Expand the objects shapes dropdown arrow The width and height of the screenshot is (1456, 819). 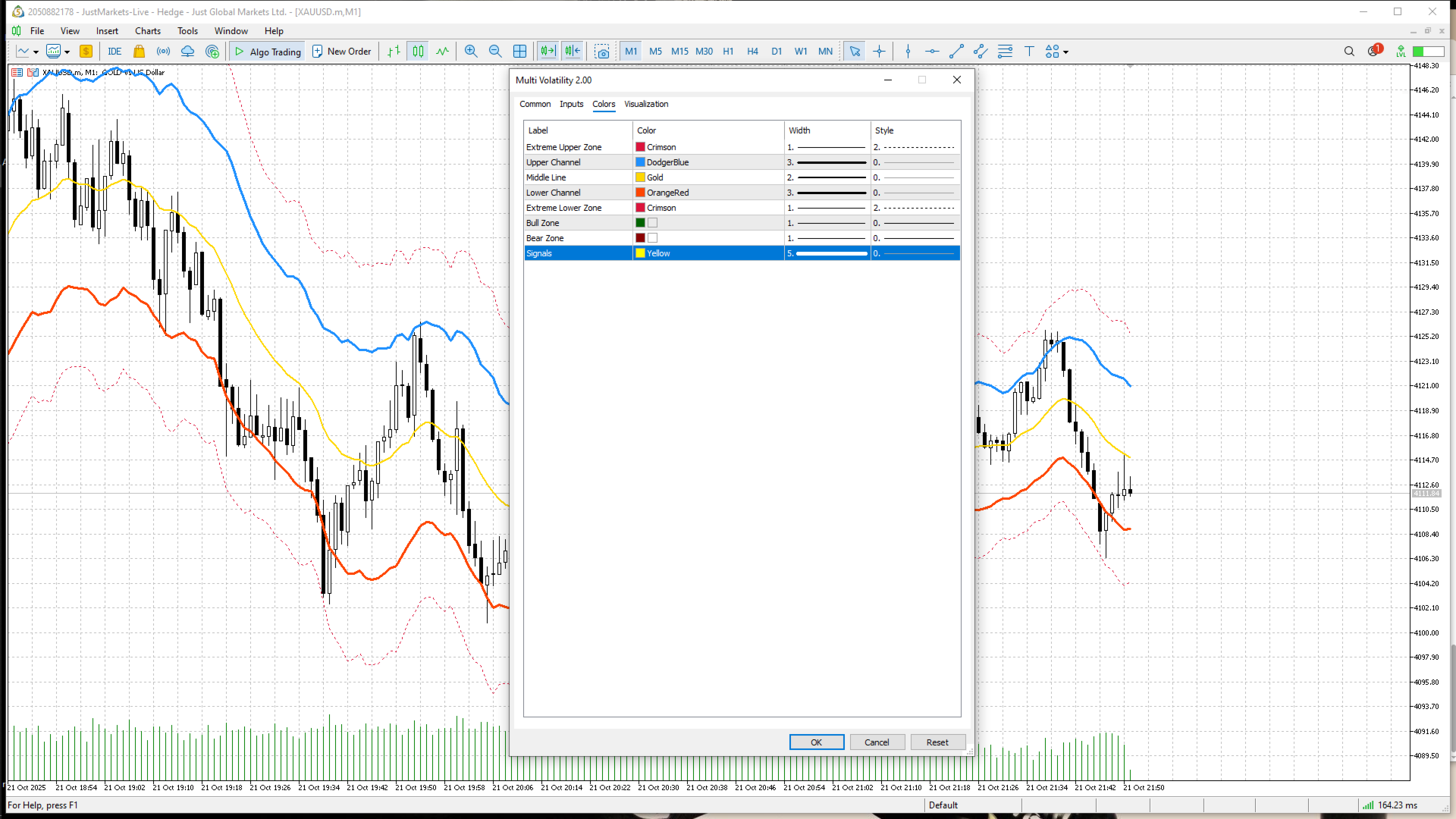(x=1066, y=52)
